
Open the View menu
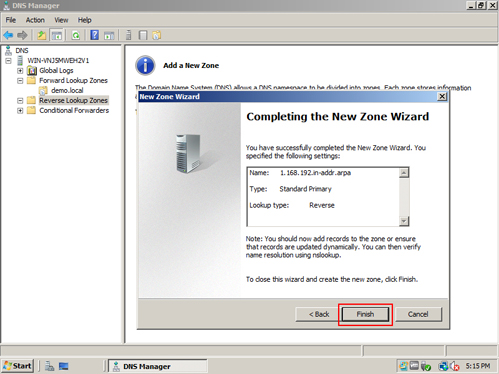pyautogui.click(x=61, y=20)
